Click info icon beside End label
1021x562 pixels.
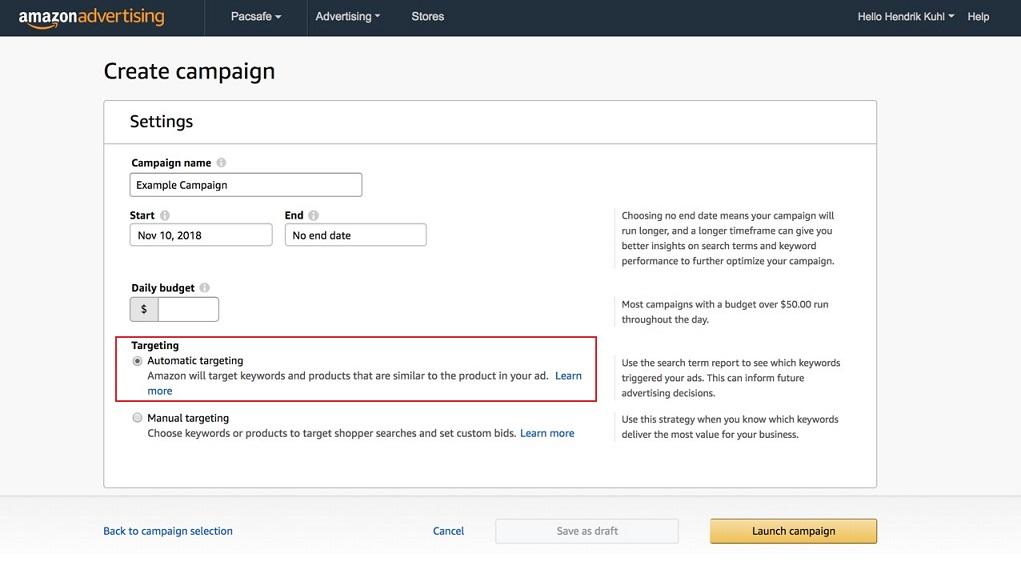coord(313,215)
